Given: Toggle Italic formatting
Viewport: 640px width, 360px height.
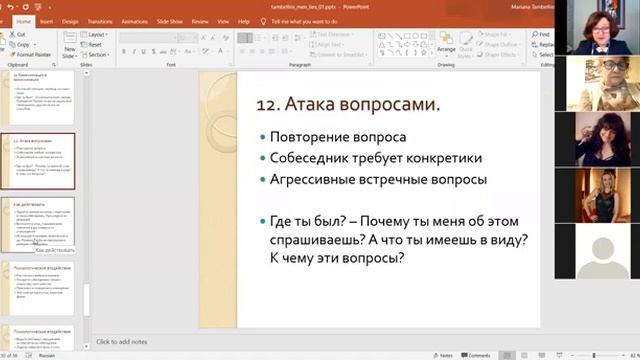Looking at the screenshot, I should coord(133,51).
